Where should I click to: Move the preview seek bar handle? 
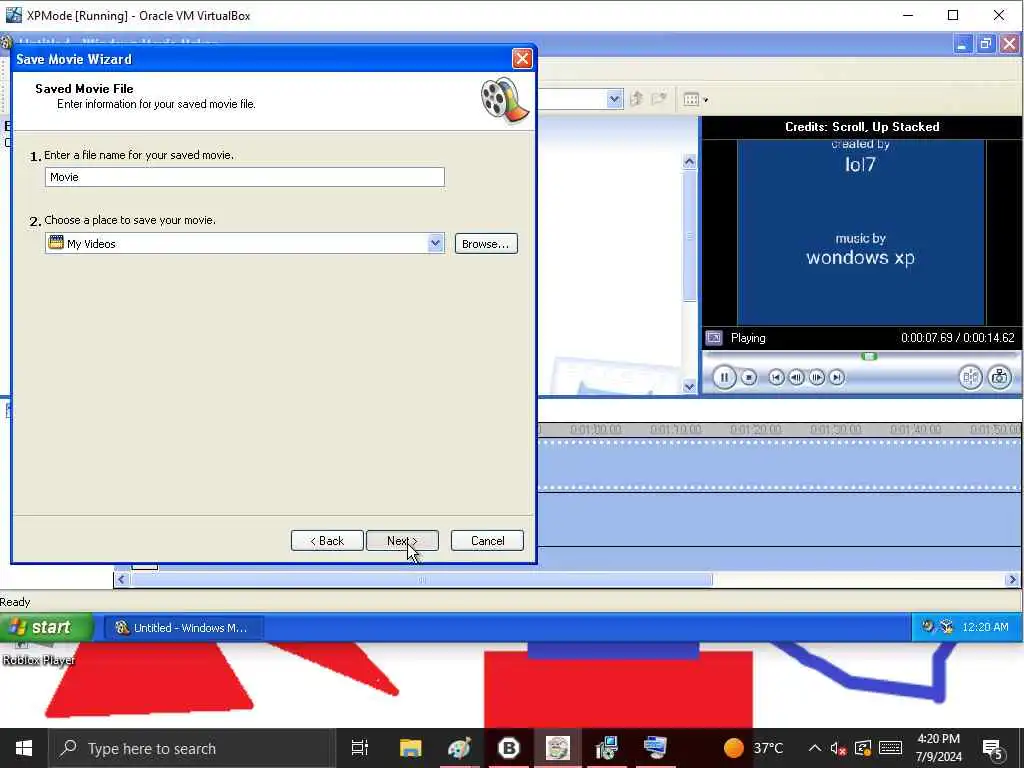coord(869,356)
